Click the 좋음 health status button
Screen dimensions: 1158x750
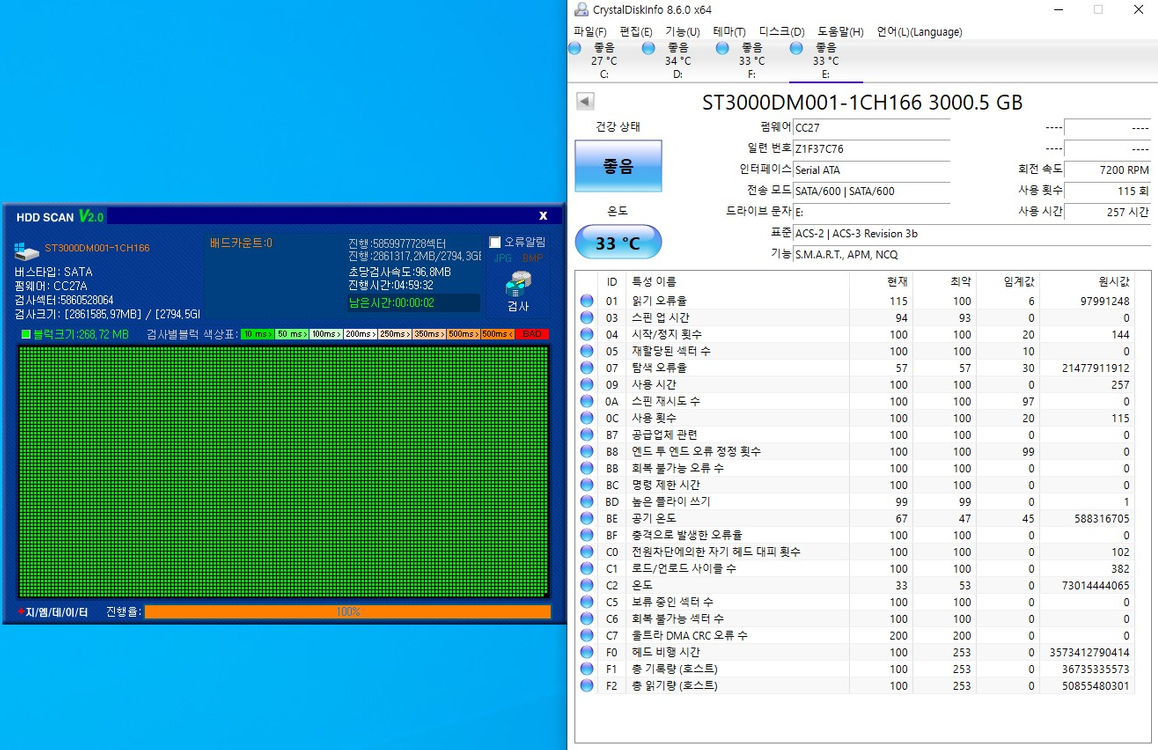618,166
